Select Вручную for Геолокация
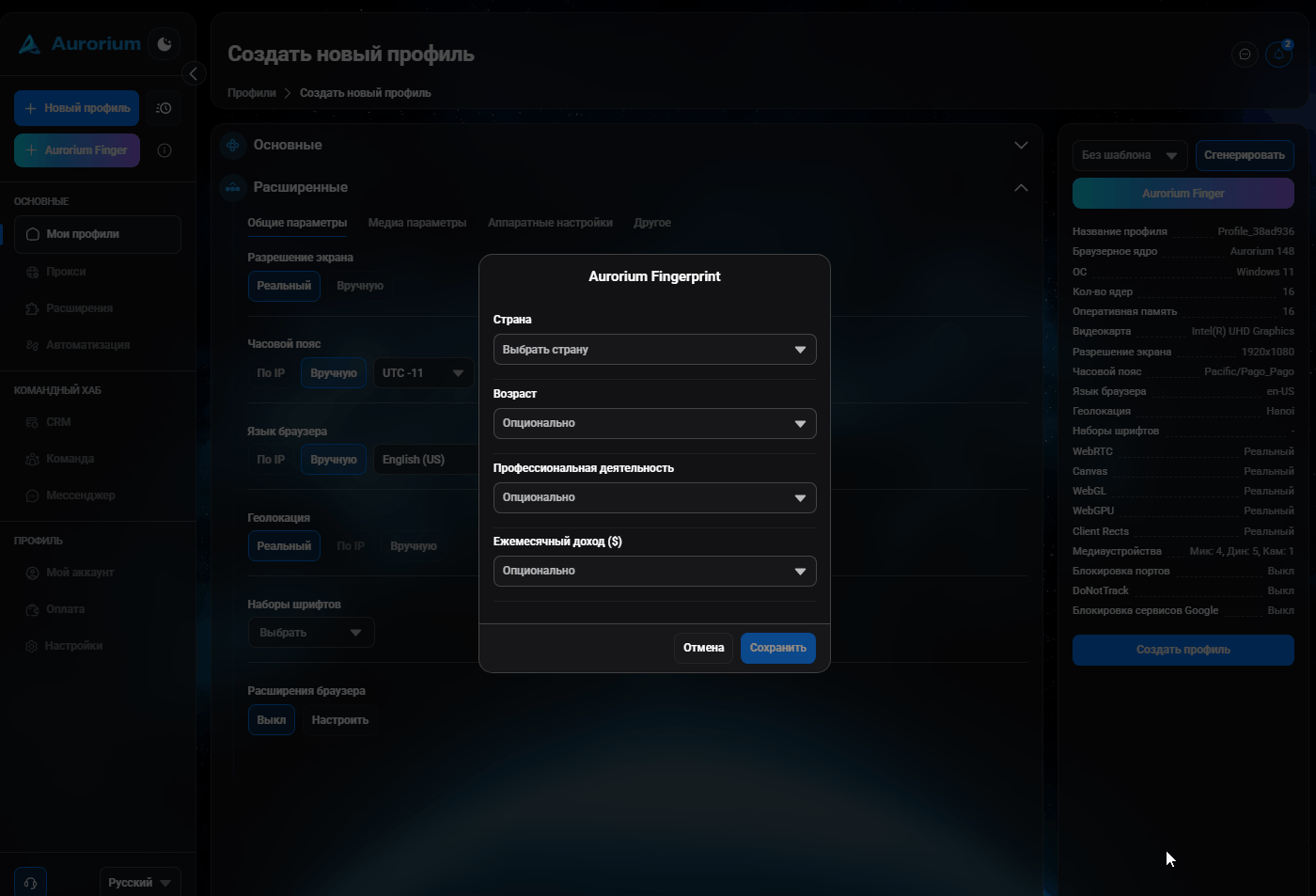Viewport: 1316px width, 896px height. coord(414,546)
